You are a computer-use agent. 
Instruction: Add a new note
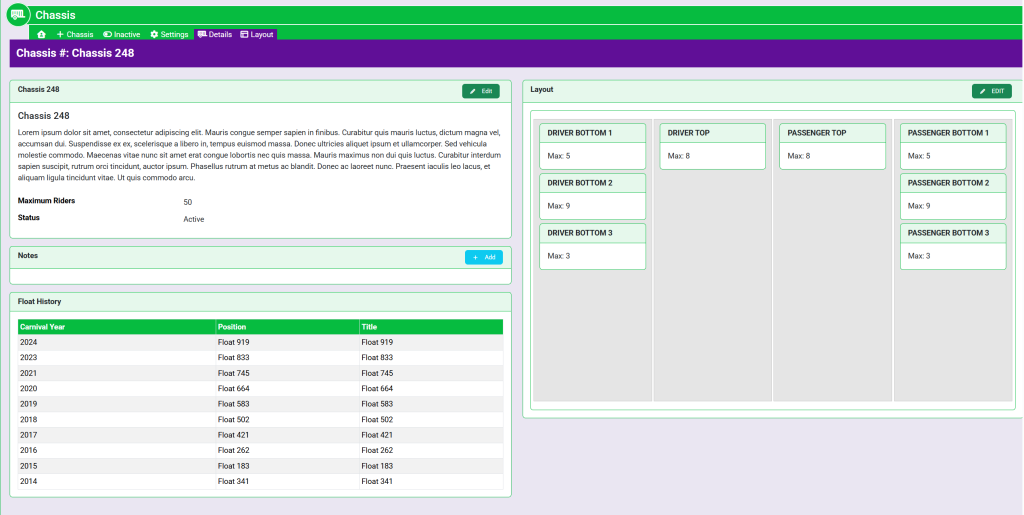[x=483, y=257]
